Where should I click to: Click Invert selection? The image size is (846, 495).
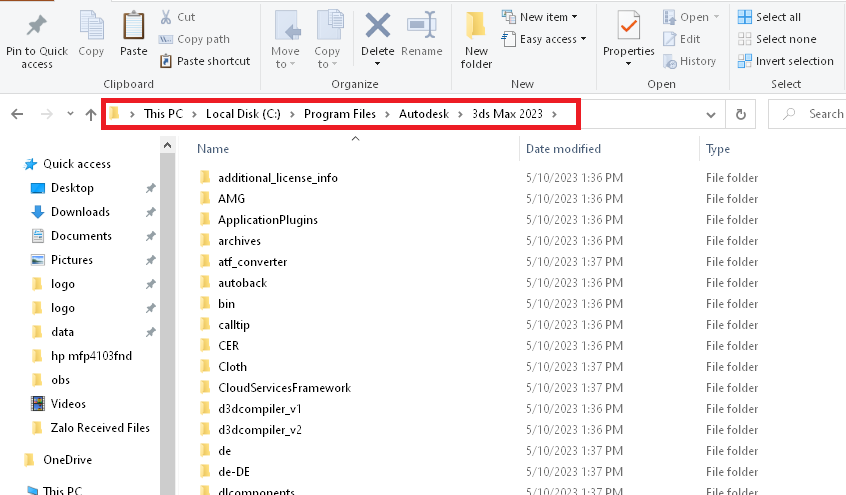[785, 61]
